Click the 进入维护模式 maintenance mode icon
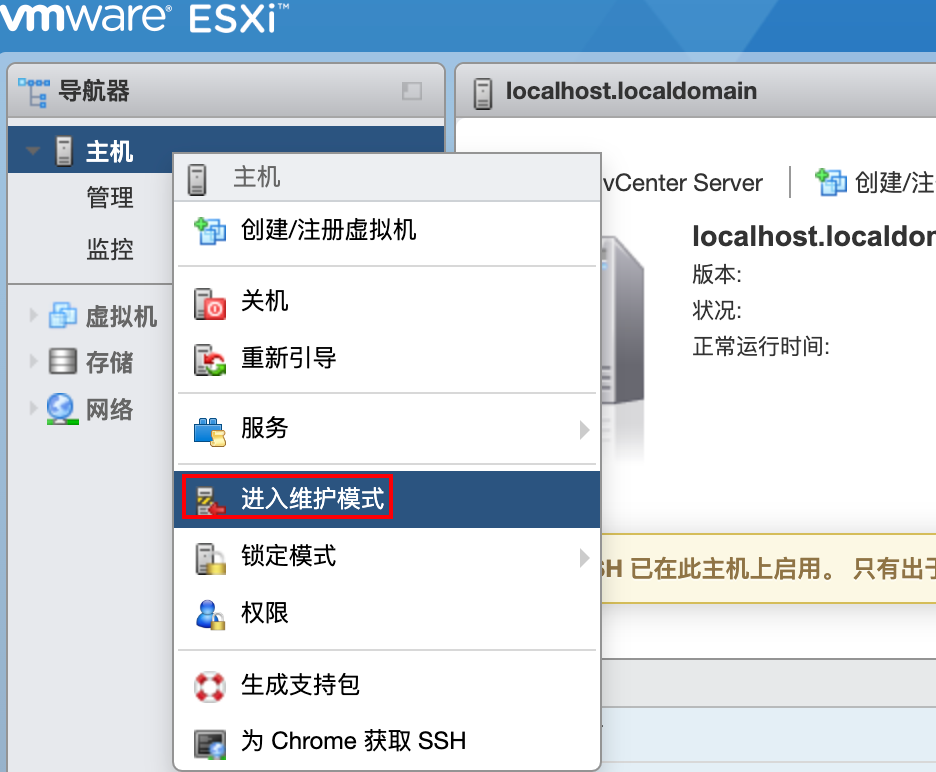The height and width of the screenshot is (772, 936). click(213, 498)
